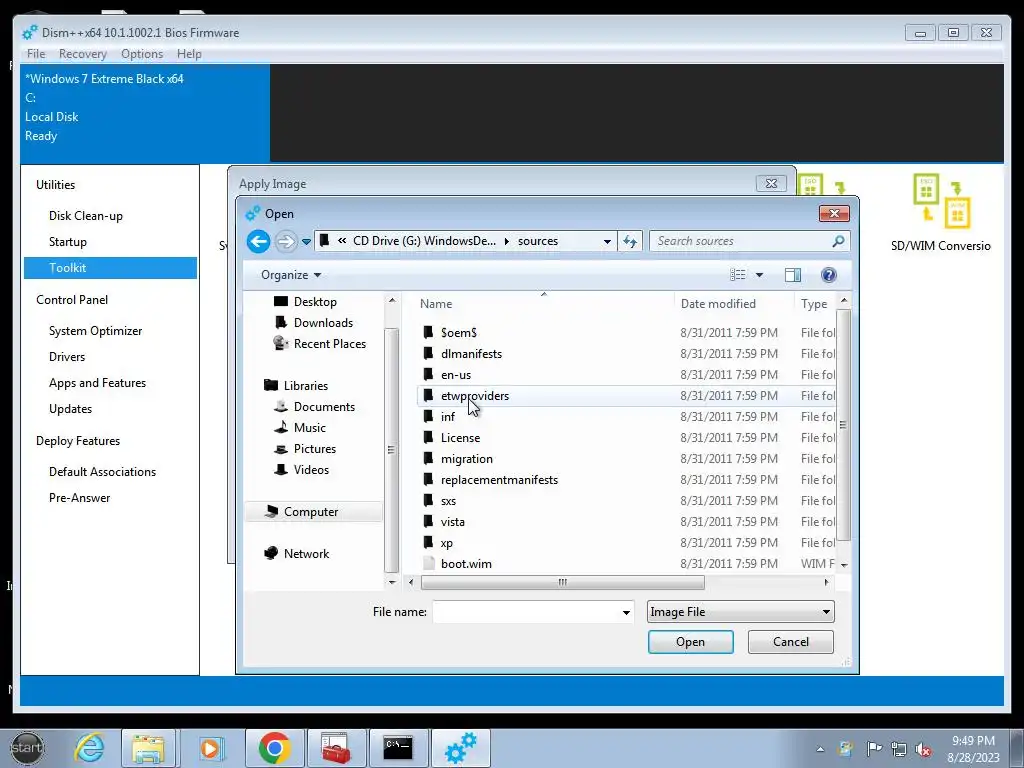Click the search magnifier icon
Image resolution: width=1024 pixels, height=768 pixels.
pyautogui.click(x=838, y=241)
